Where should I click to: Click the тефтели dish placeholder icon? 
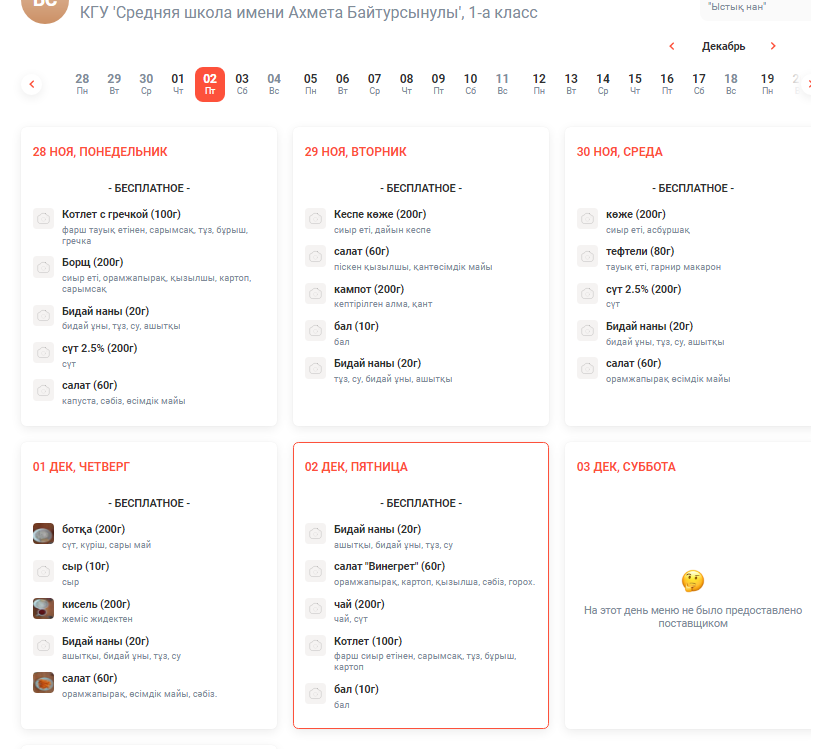[587, 256]
